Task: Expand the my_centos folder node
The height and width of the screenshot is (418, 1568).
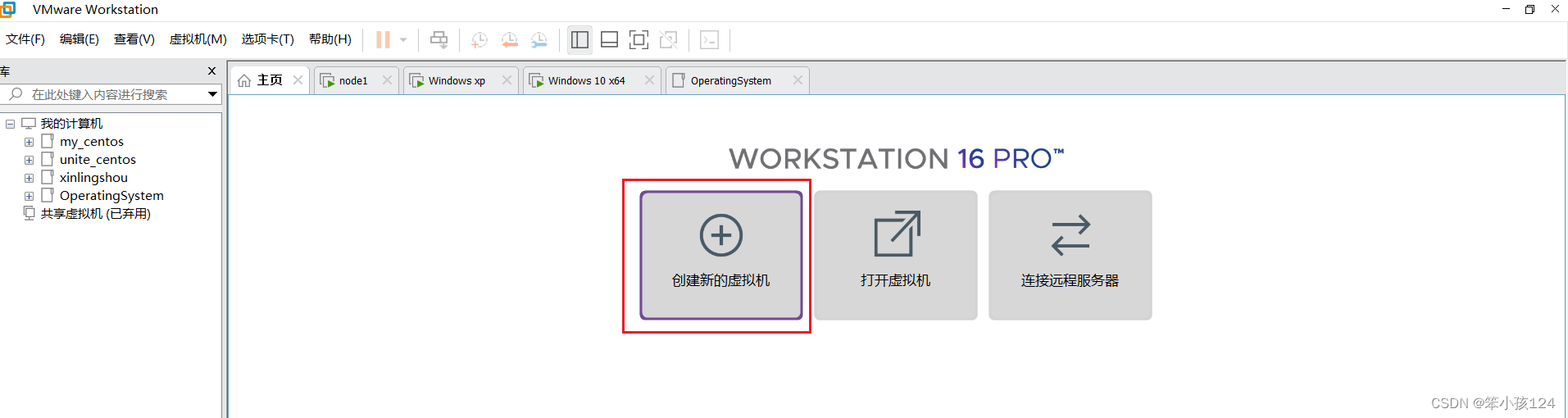Action: click(x=29, y=142)
